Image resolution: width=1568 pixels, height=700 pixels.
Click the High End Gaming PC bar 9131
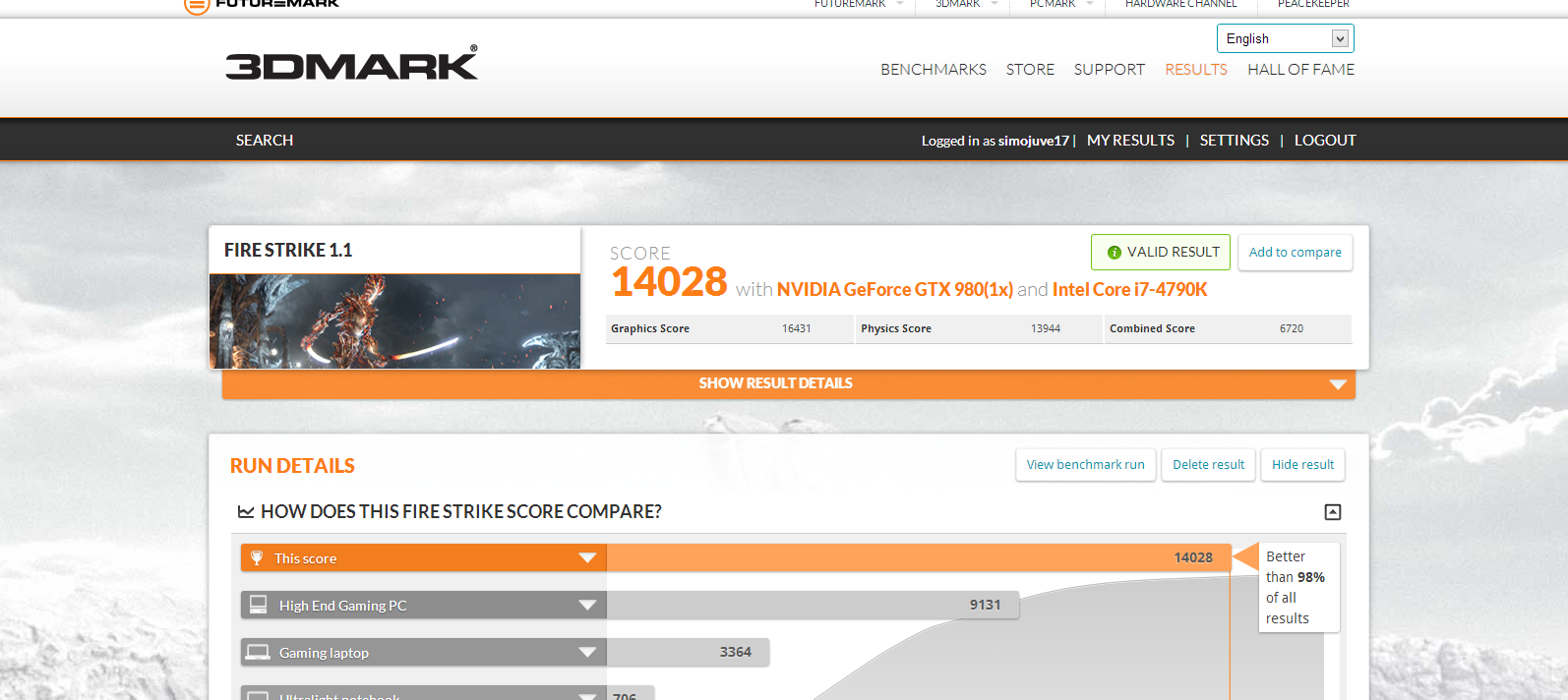pos(813,605)
